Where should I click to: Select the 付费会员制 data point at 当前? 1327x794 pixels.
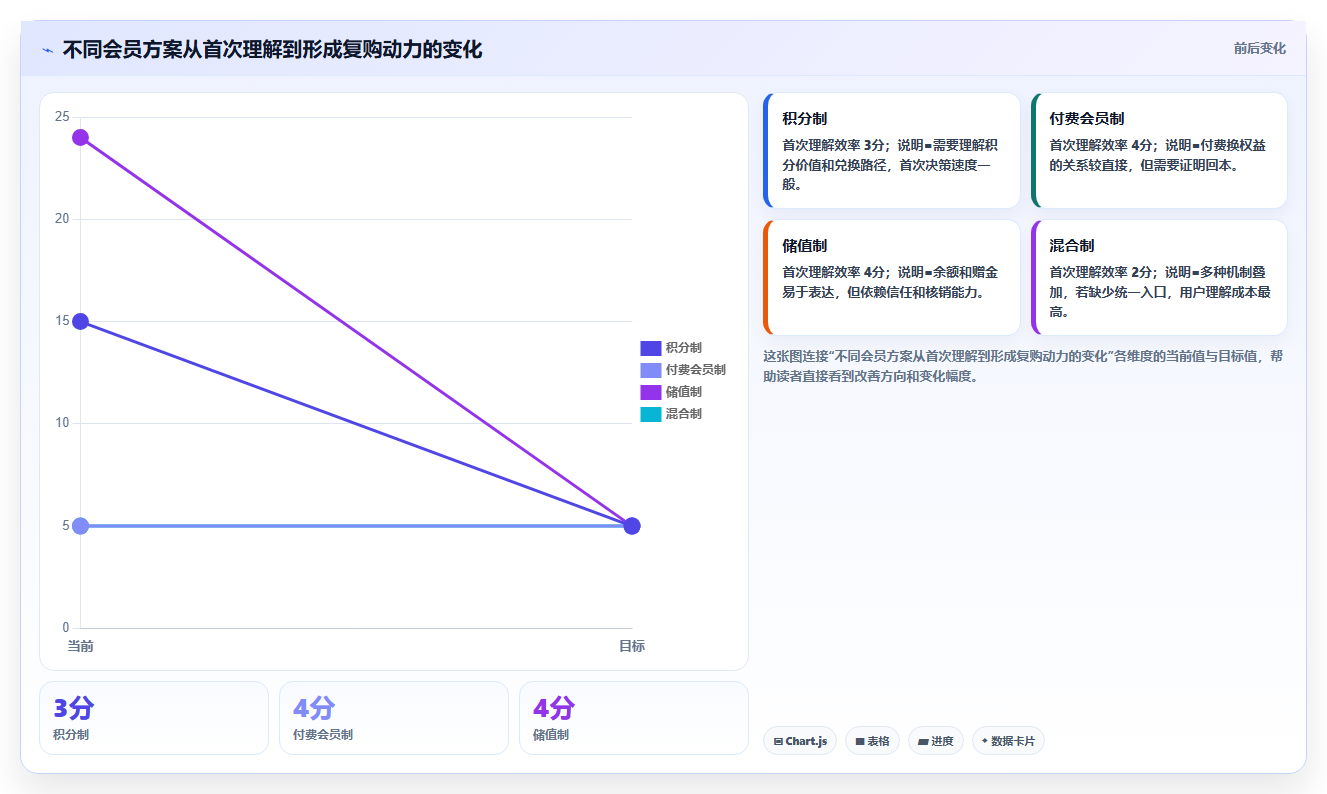80,526
